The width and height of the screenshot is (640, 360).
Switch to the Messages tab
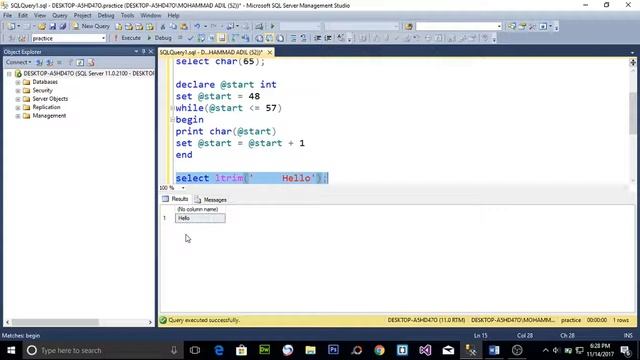211,200
